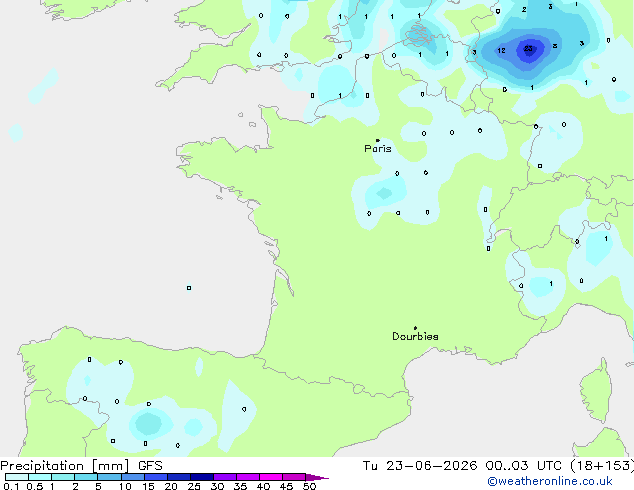This screenshot has width=634, height=490.
Task: Select the 25–30 mm dark blue legend swatch
Action: (202, 477)
